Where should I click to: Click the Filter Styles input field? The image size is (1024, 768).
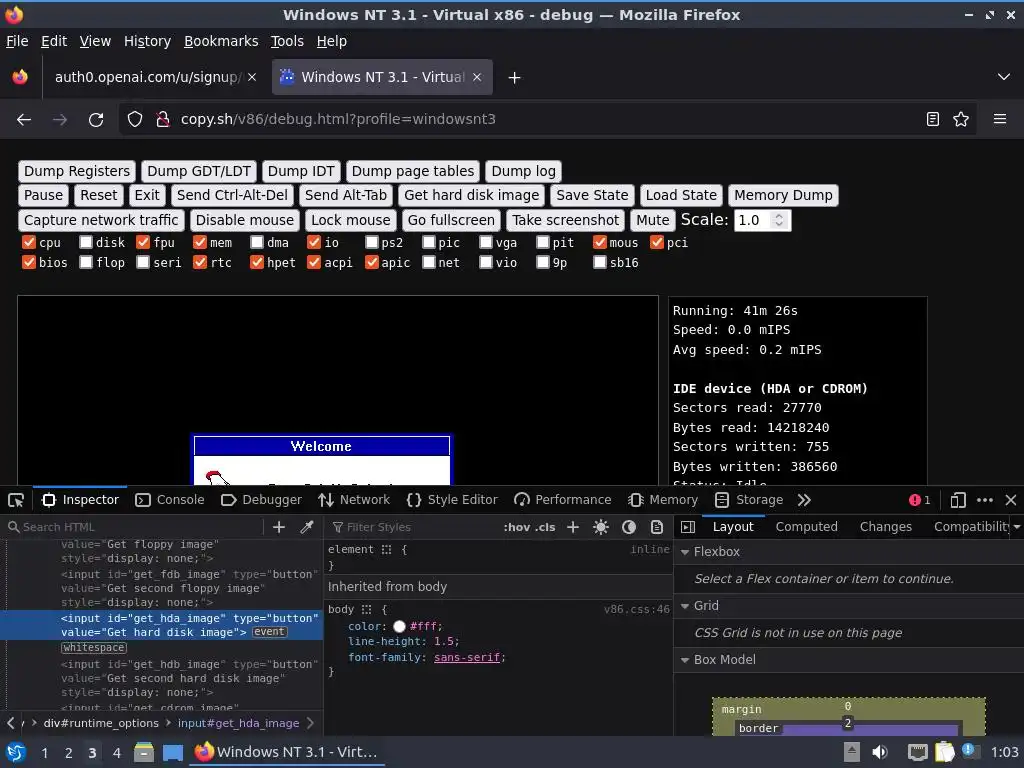(415, 527)
